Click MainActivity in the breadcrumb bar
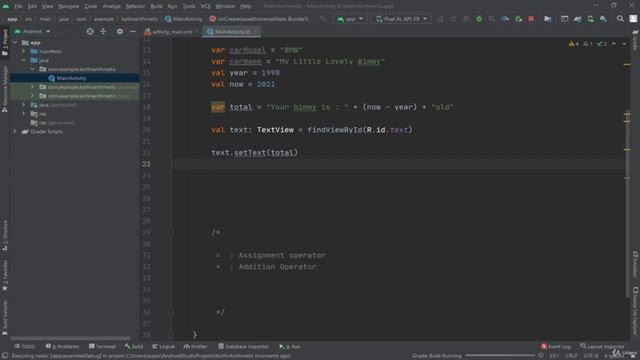640x360 pixels. click(x=184, y=19)
